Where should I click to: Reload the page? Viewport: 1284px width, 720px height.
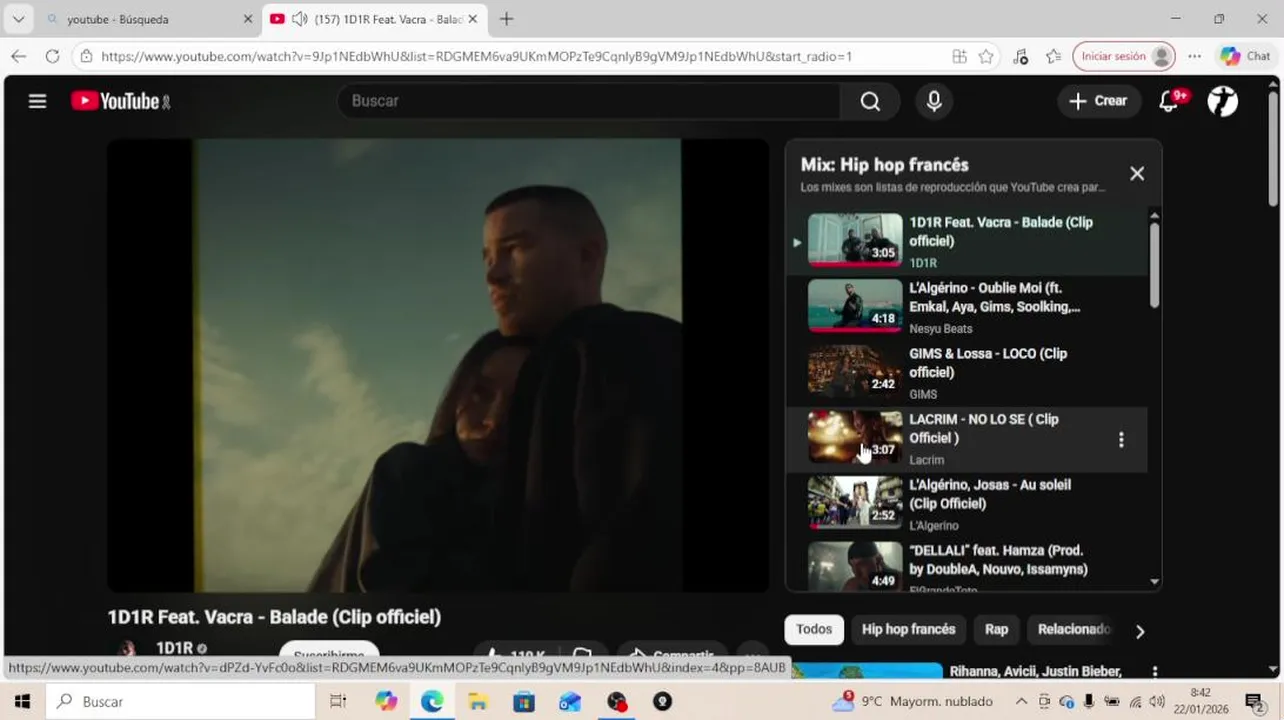point(52,56)
